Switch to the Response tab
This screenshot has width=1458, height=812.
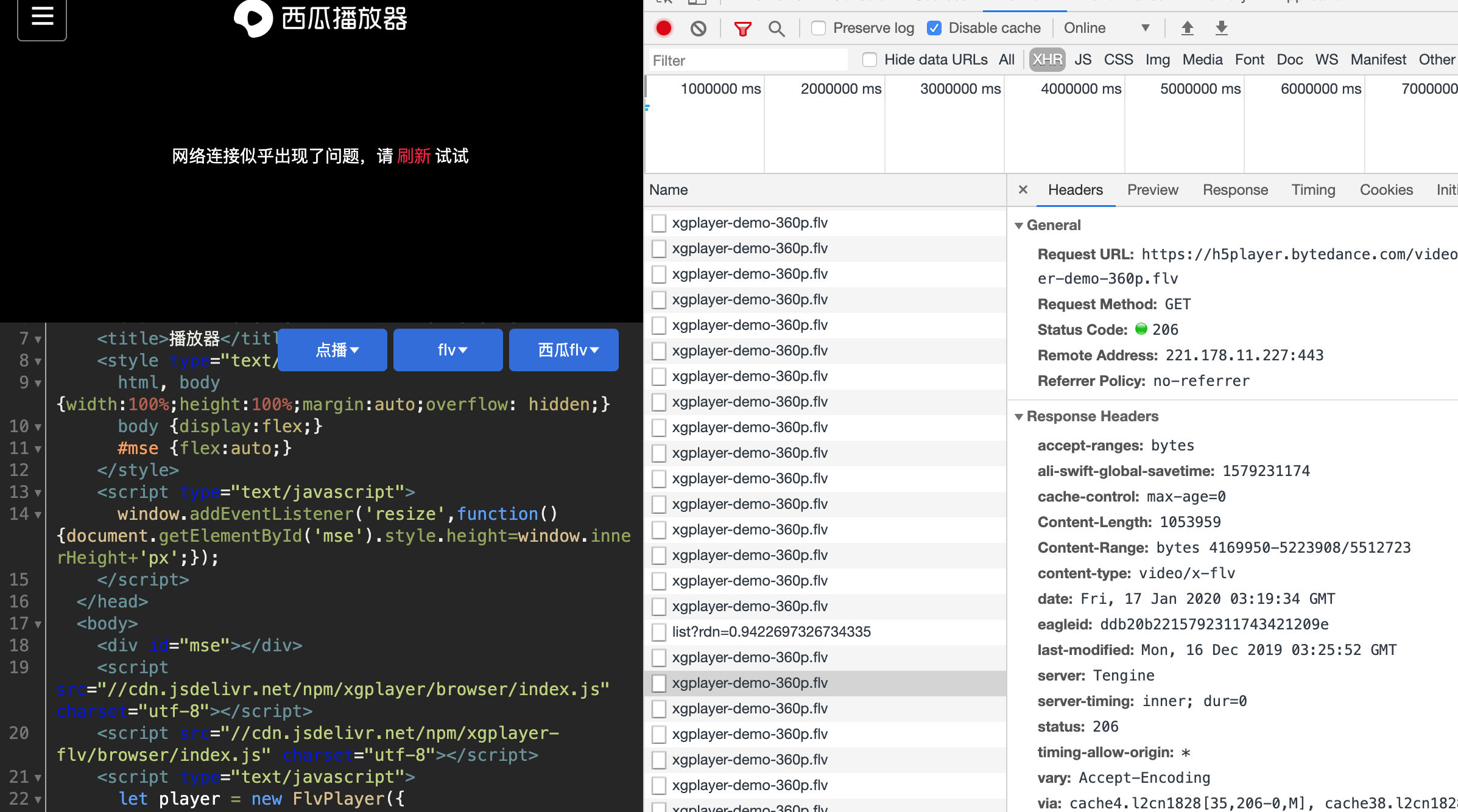(1235, 189)
